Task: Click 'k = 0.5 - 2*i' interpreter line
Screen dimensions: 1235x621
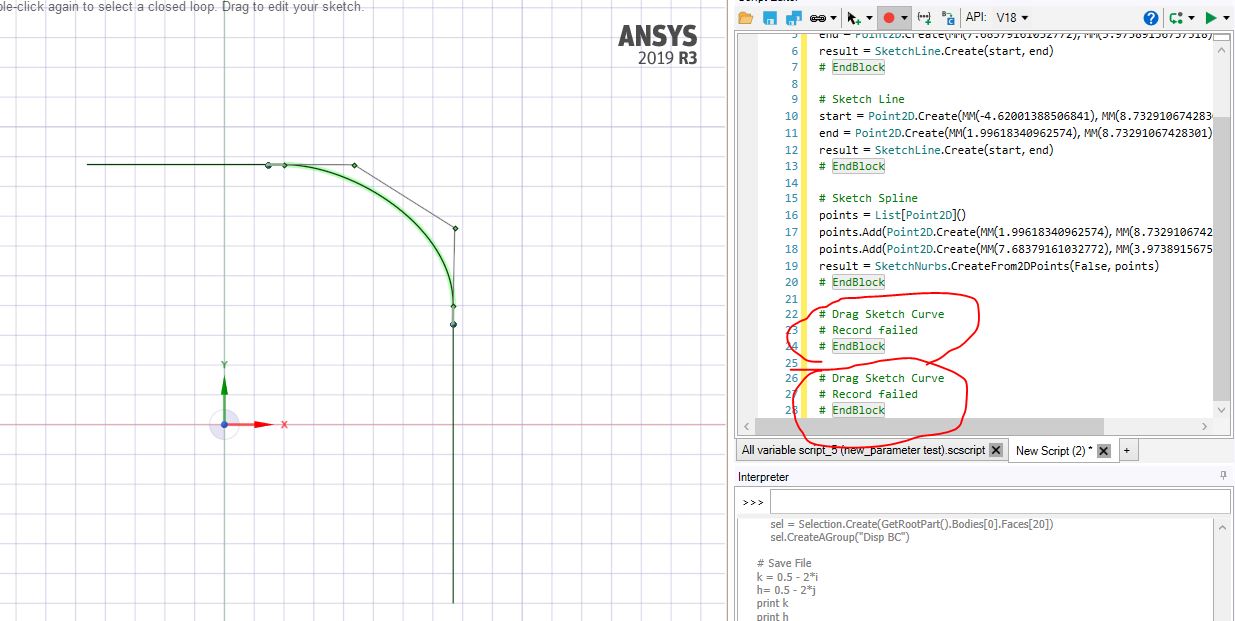Action: click(x=788, y=577)
